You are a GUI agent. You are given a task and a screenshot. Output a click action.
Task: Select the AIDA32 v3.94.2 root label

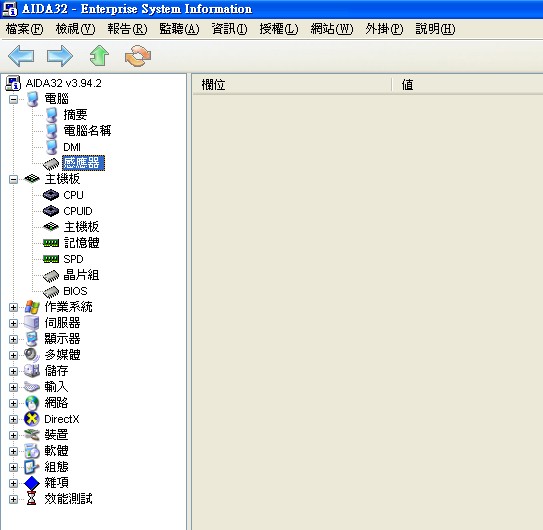coord(64,83)
